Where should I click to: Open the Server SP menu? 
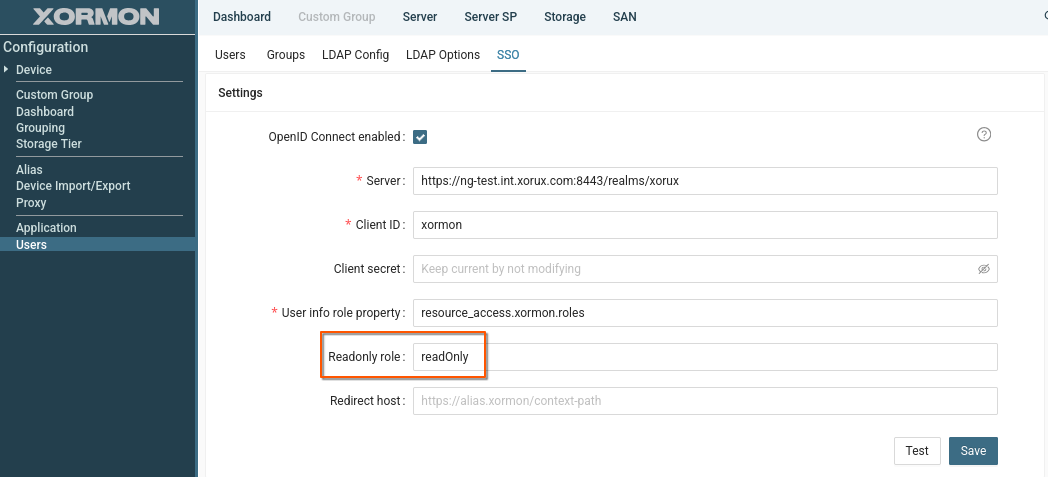click(x=491, y=17)
